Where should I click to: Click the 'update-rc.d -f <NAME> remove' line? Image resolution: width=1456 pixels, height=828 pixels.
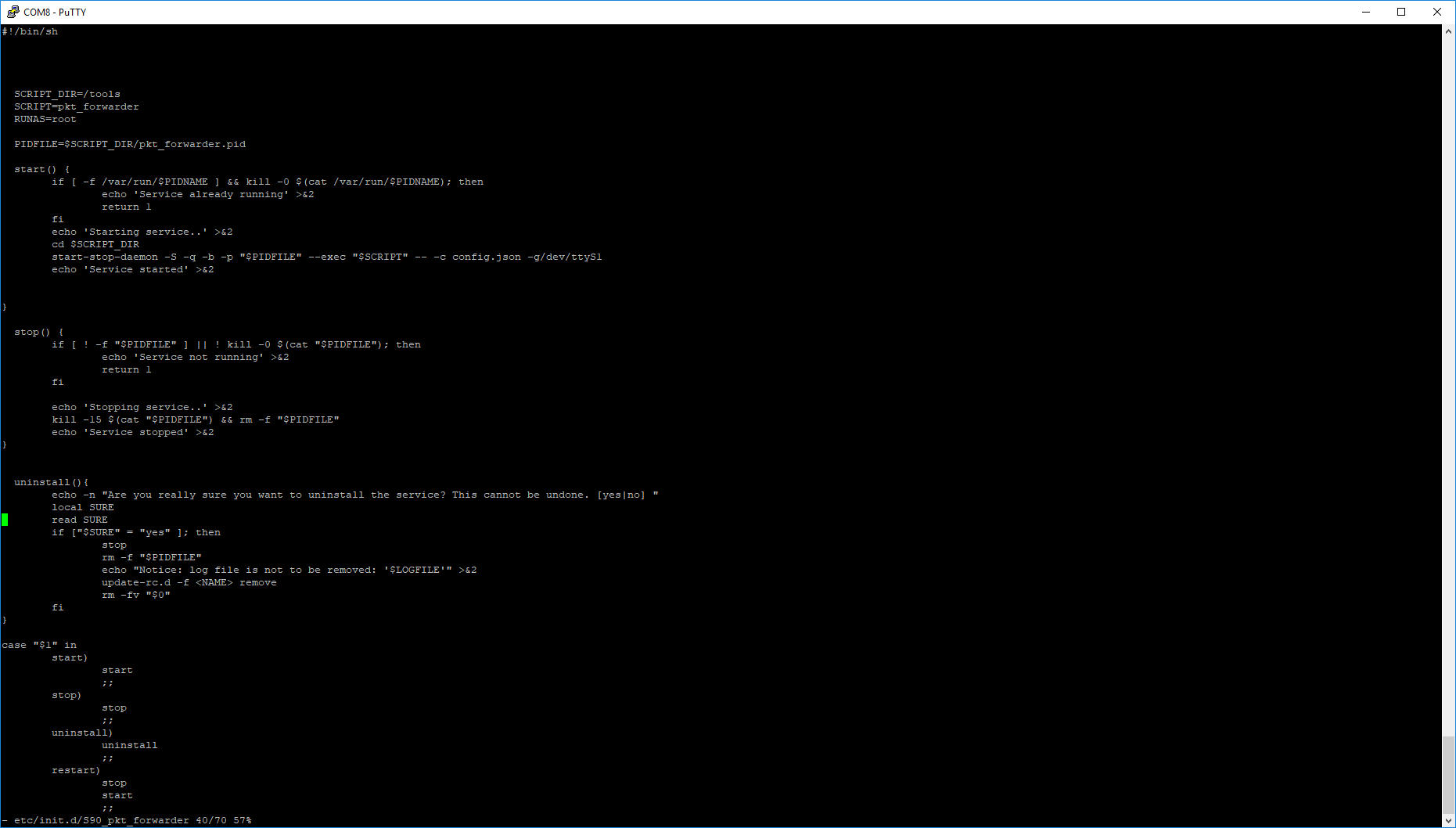pos(189,582)
